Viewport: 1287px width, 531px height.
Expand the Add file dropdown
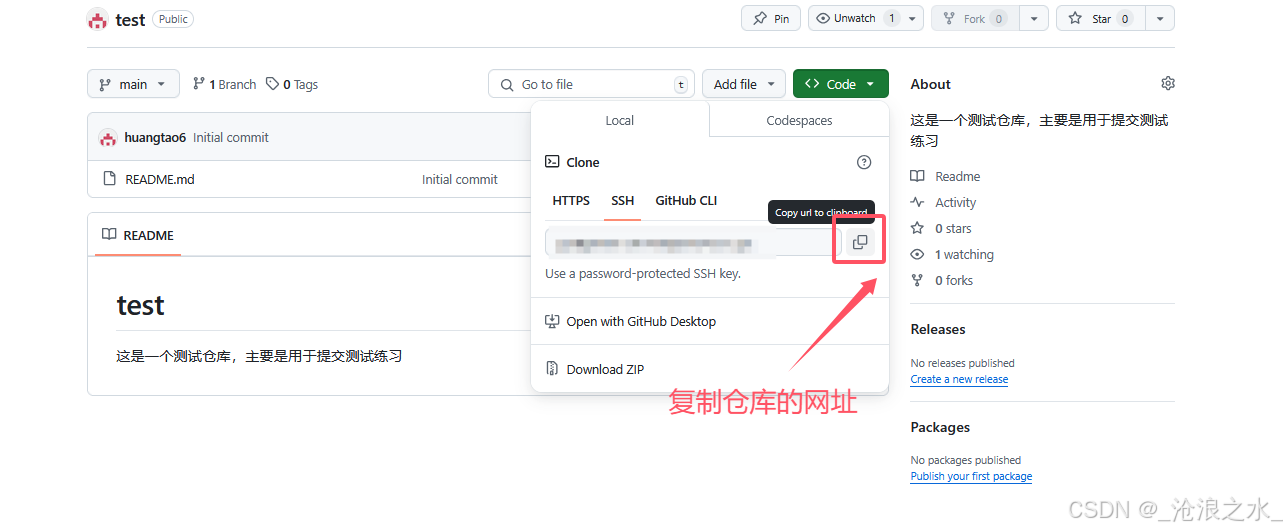(744, 84)
